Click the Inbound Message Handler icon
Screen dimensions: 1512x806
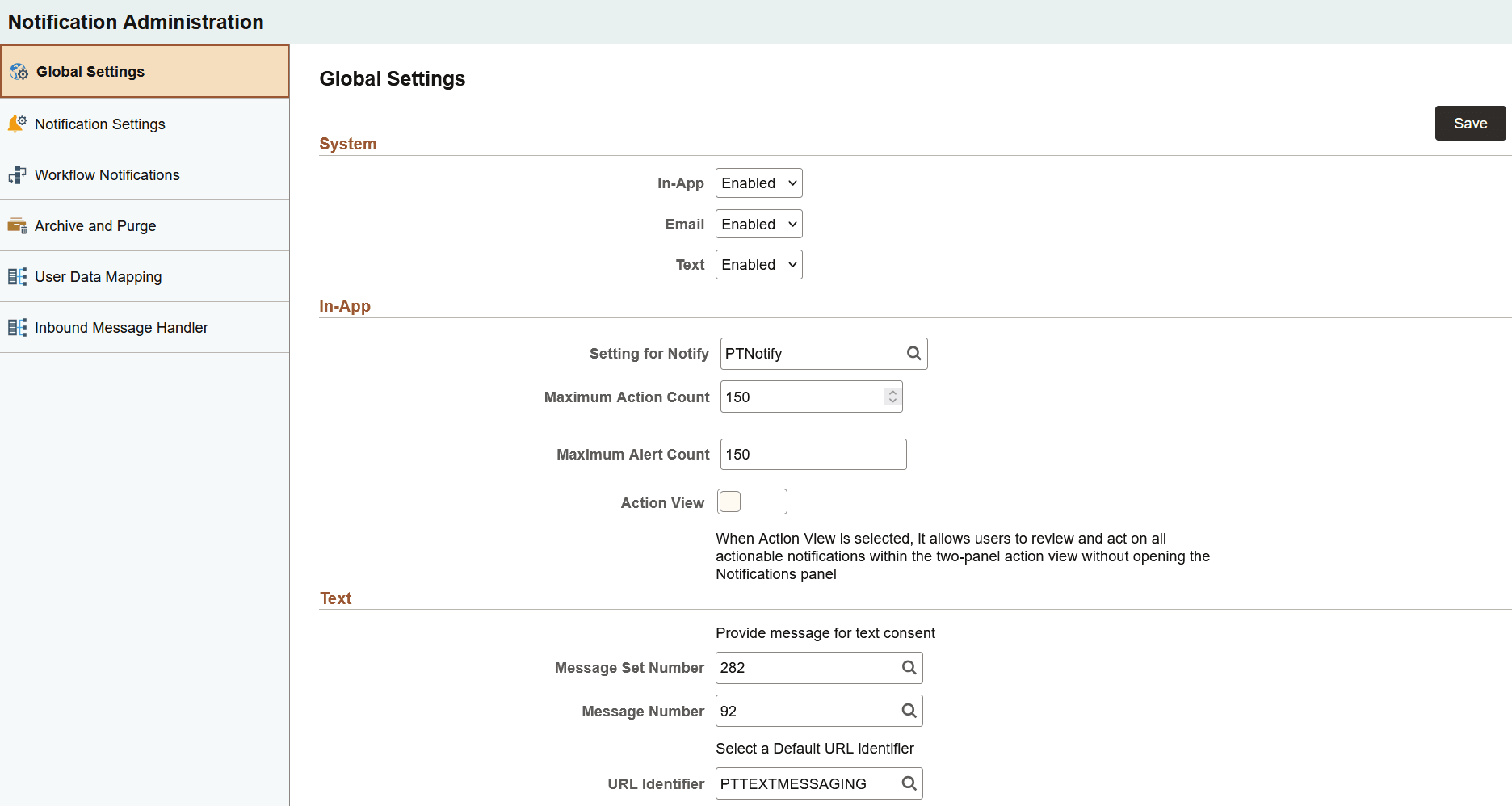click(18, 327)
